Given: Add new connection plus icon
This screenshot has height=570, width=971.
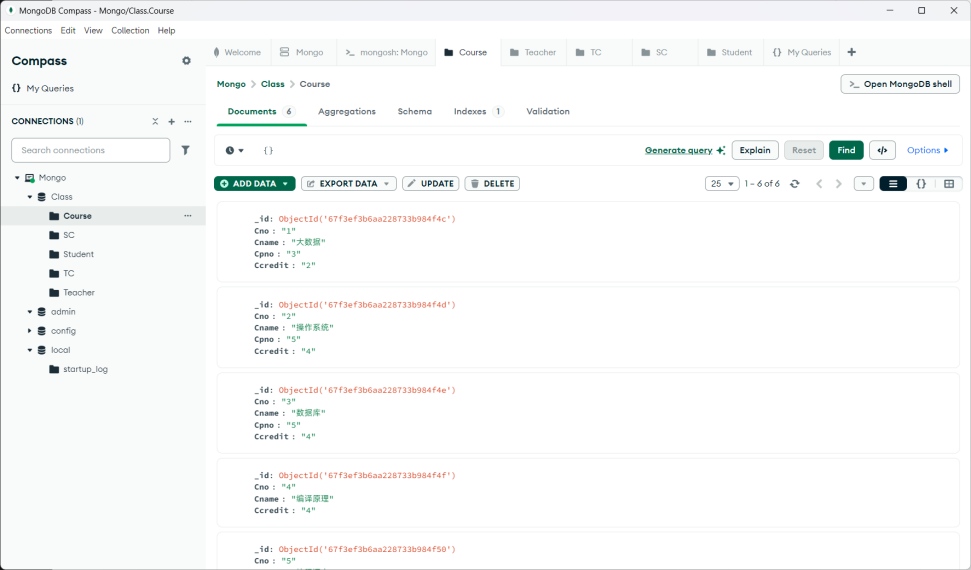Looking at the screenshot, I should tap(172, 121).
